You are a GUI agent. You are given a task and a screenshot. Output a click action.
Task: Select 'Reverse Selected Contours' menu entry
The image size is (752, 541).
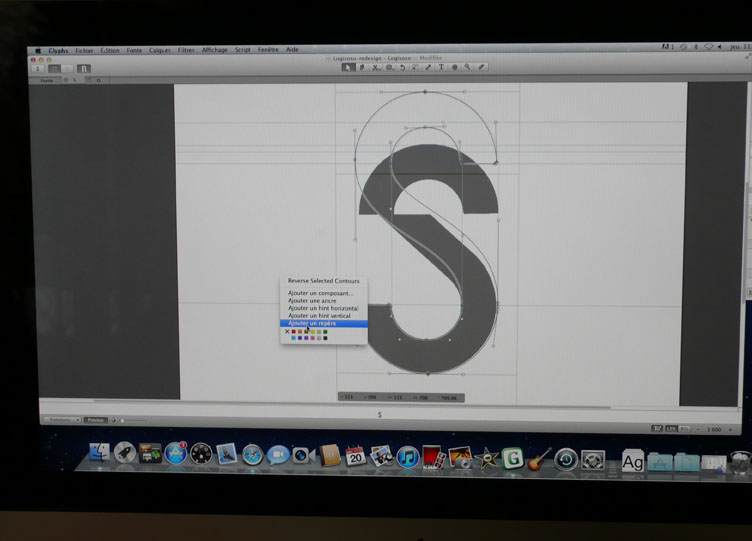pyautogui.click(x=323, y=281)
